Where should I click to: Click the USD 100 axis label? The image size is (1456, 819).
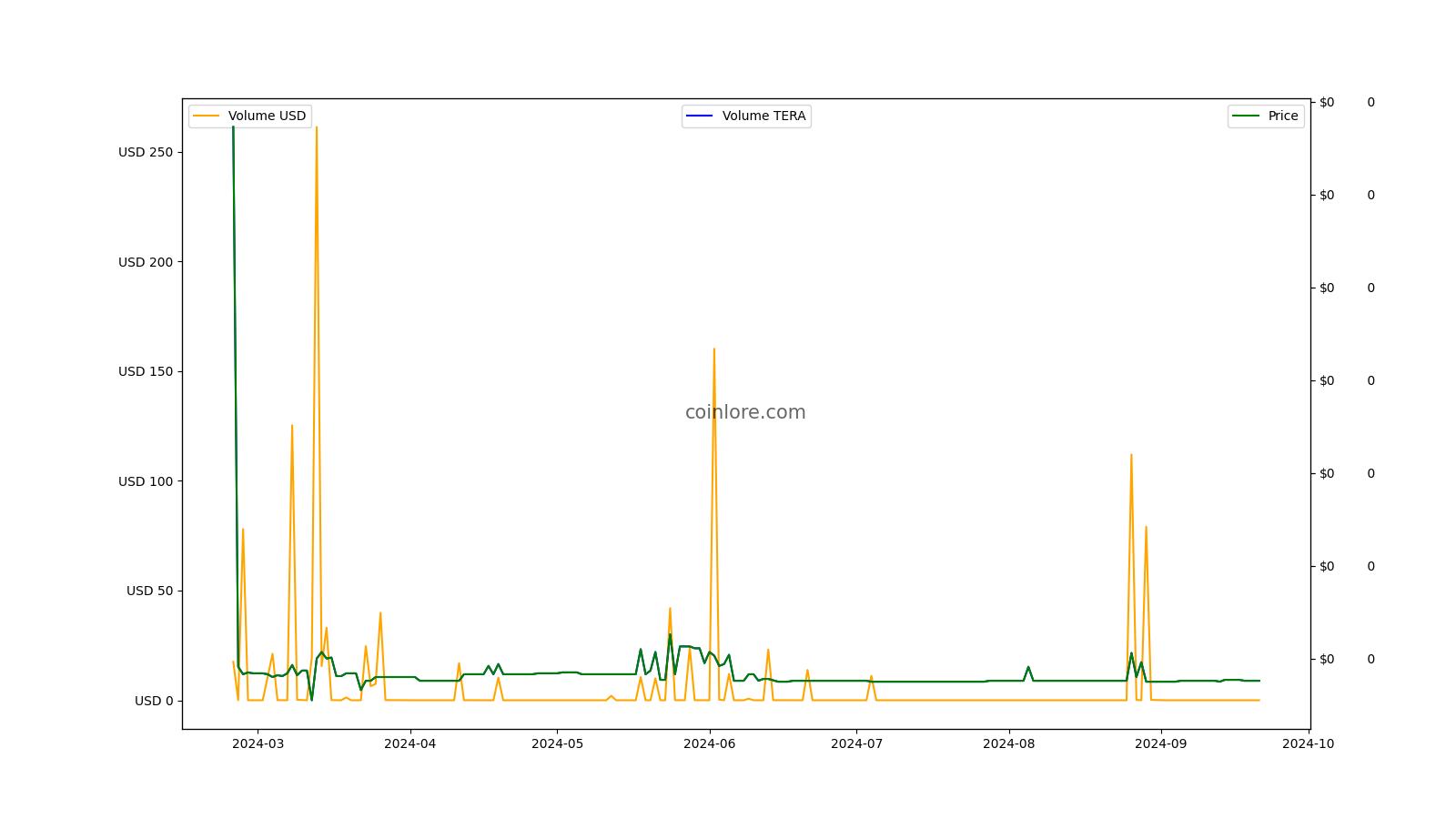[146, 481]
